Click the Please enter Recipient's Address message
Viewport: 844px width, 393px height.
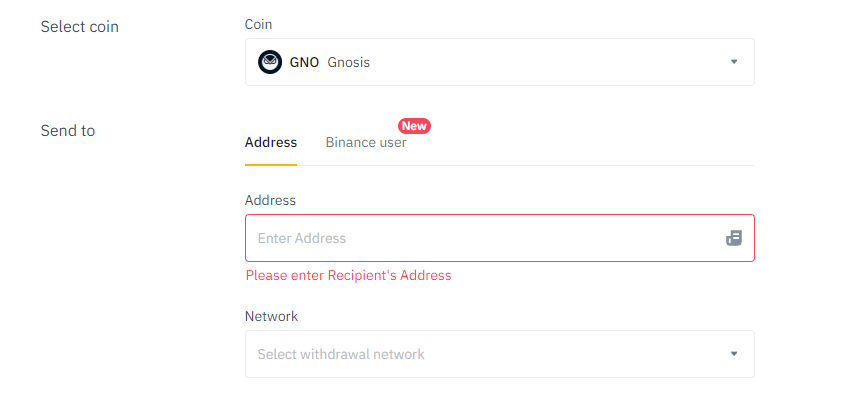click(x=348, y=276)
